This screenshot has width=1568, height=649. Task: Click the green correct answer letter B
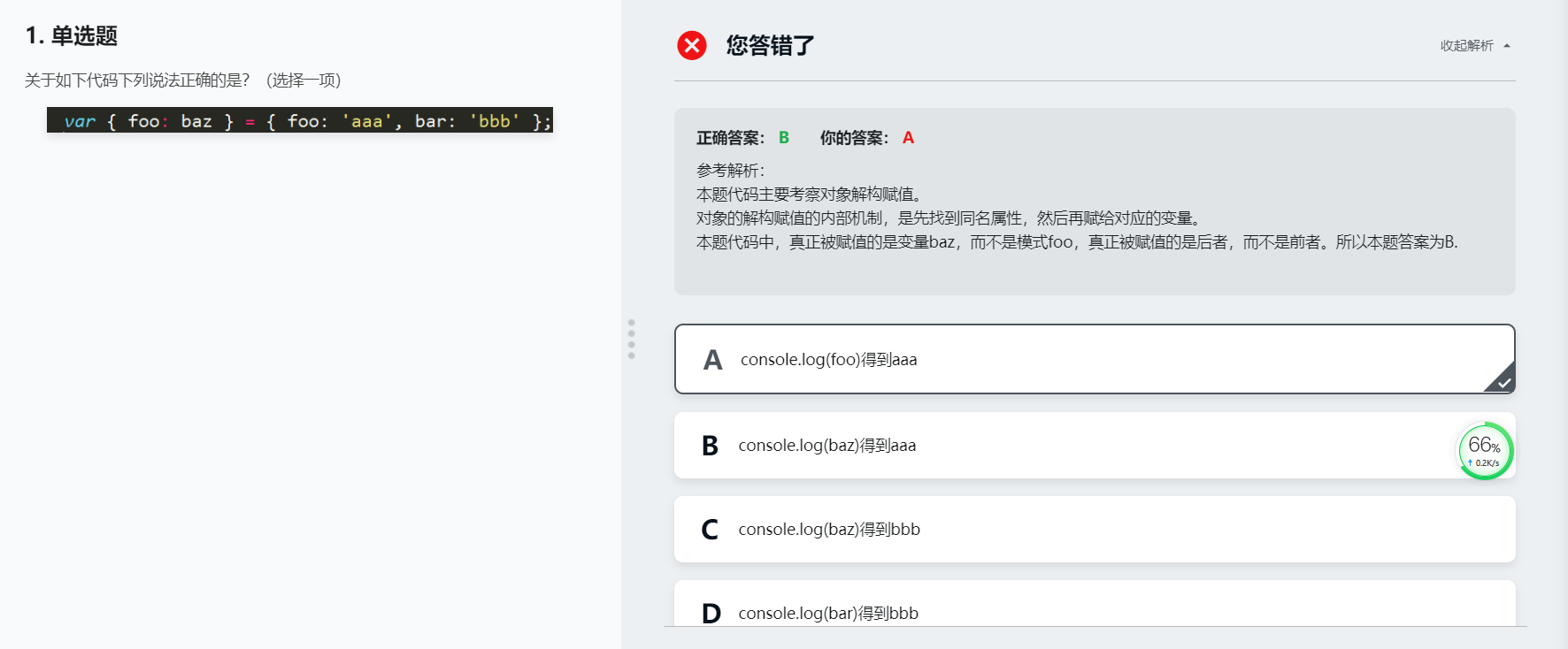click(784, 138)
